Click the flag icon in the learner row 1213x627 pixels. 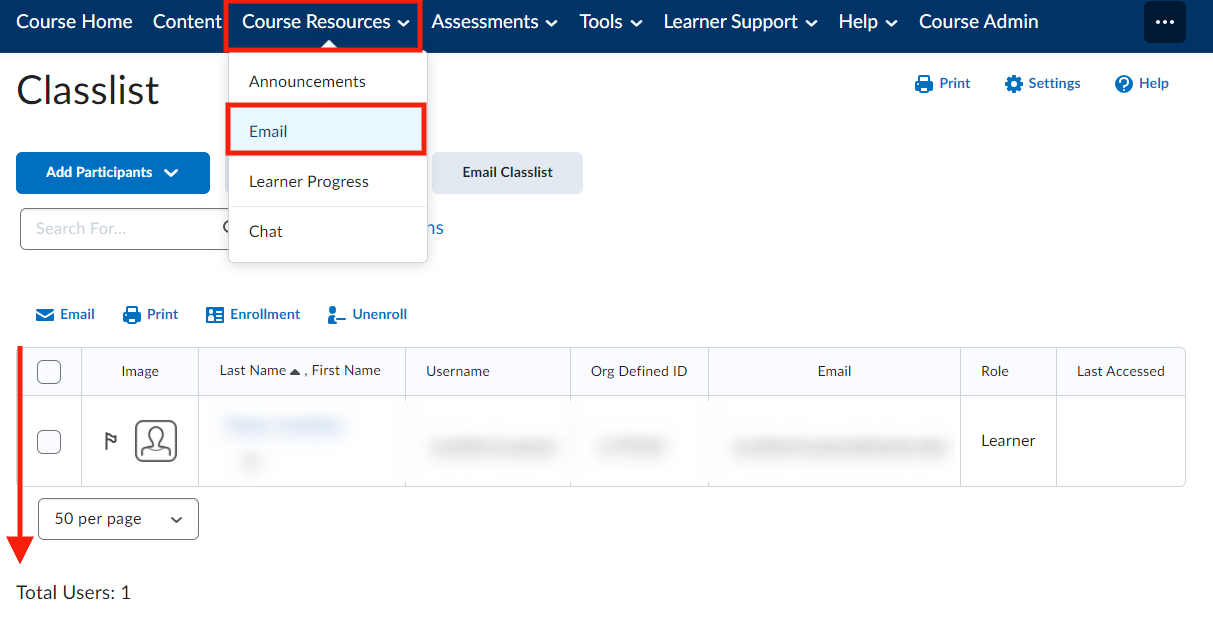click(x=111, y=441)
